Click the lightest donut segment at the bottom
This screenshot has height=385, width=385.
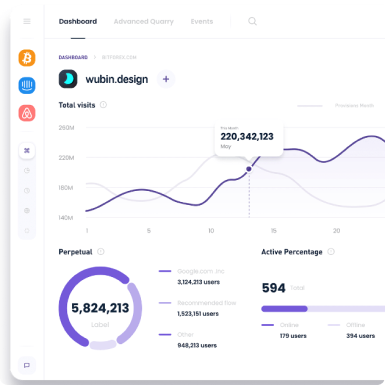coord(103,345)
